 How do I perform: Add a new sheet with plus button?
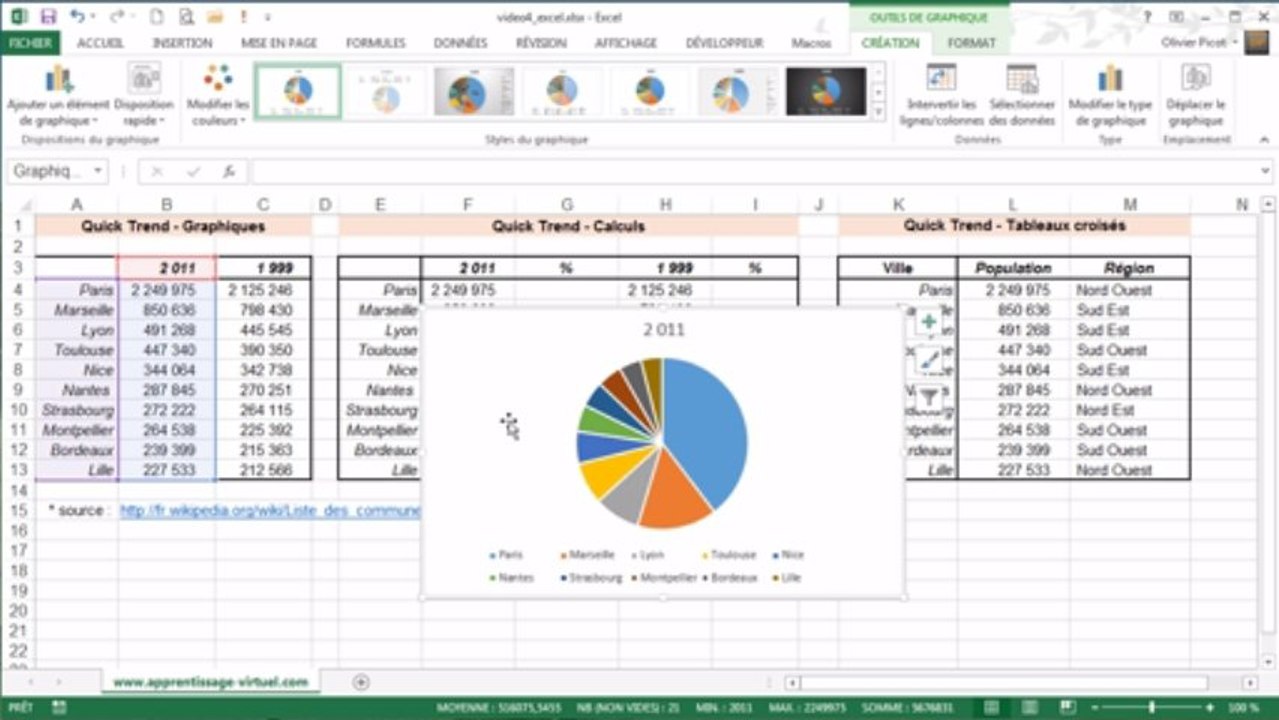pos(361,682)
